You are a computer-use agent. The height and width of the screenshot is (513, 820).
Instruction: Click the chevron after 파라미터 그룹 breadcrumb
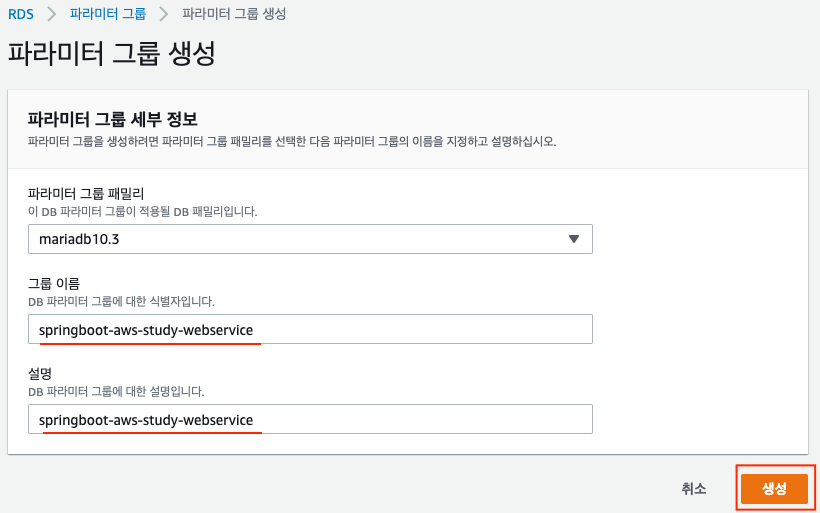pos(164,14)
